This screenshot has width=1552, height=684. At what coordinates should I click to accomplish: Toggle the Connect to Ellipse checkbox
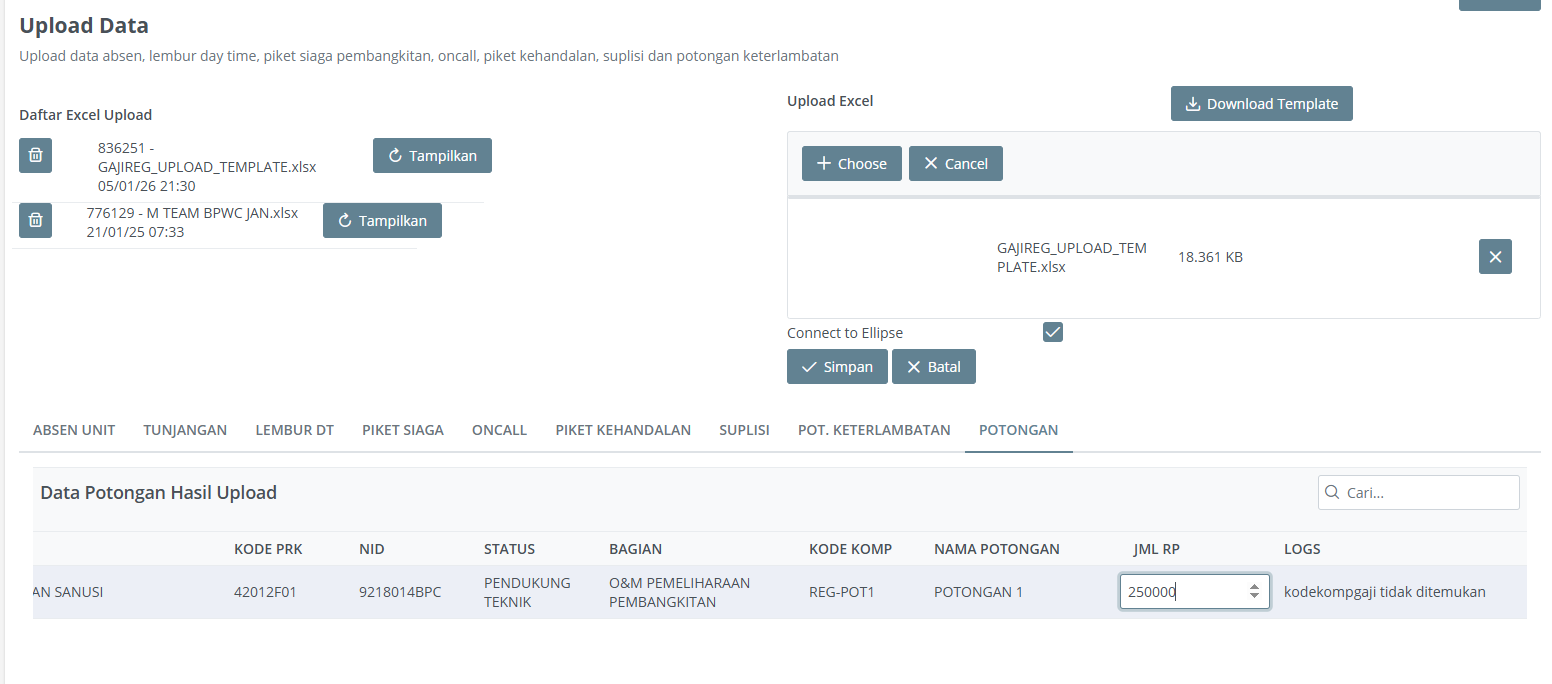(1052, 332)
